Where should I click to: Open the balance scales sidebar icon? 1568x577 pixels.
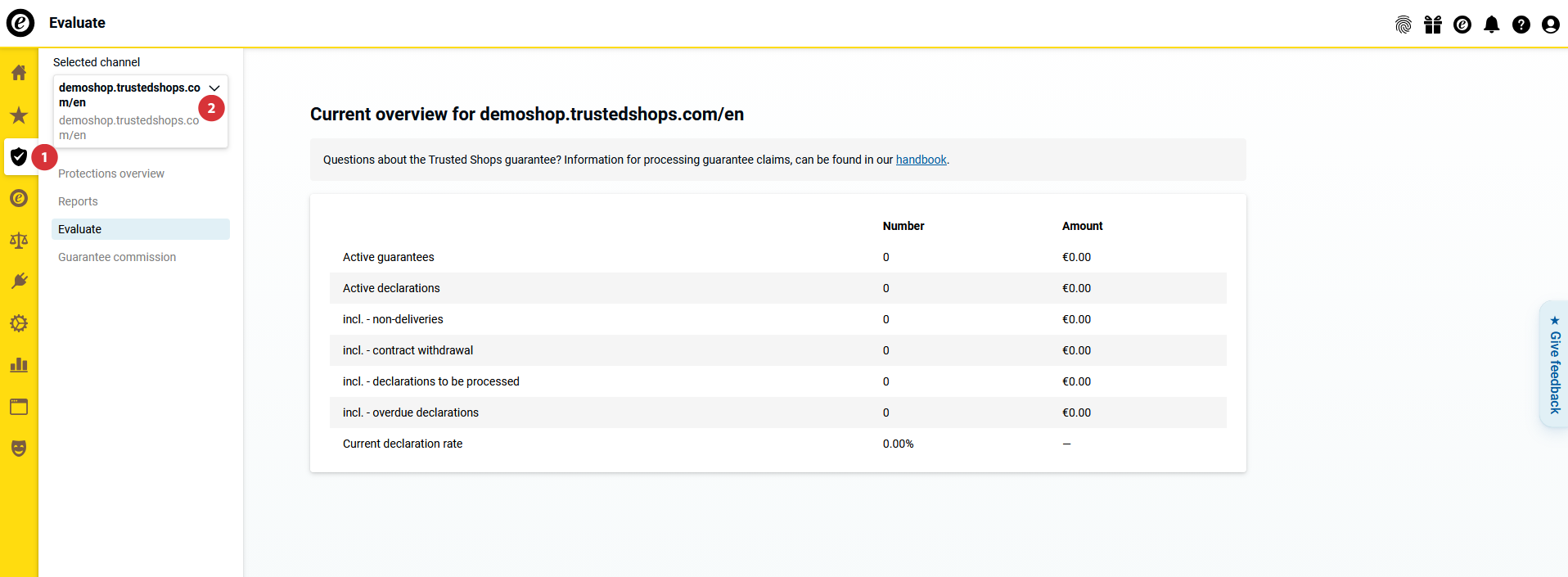[19, 240]
